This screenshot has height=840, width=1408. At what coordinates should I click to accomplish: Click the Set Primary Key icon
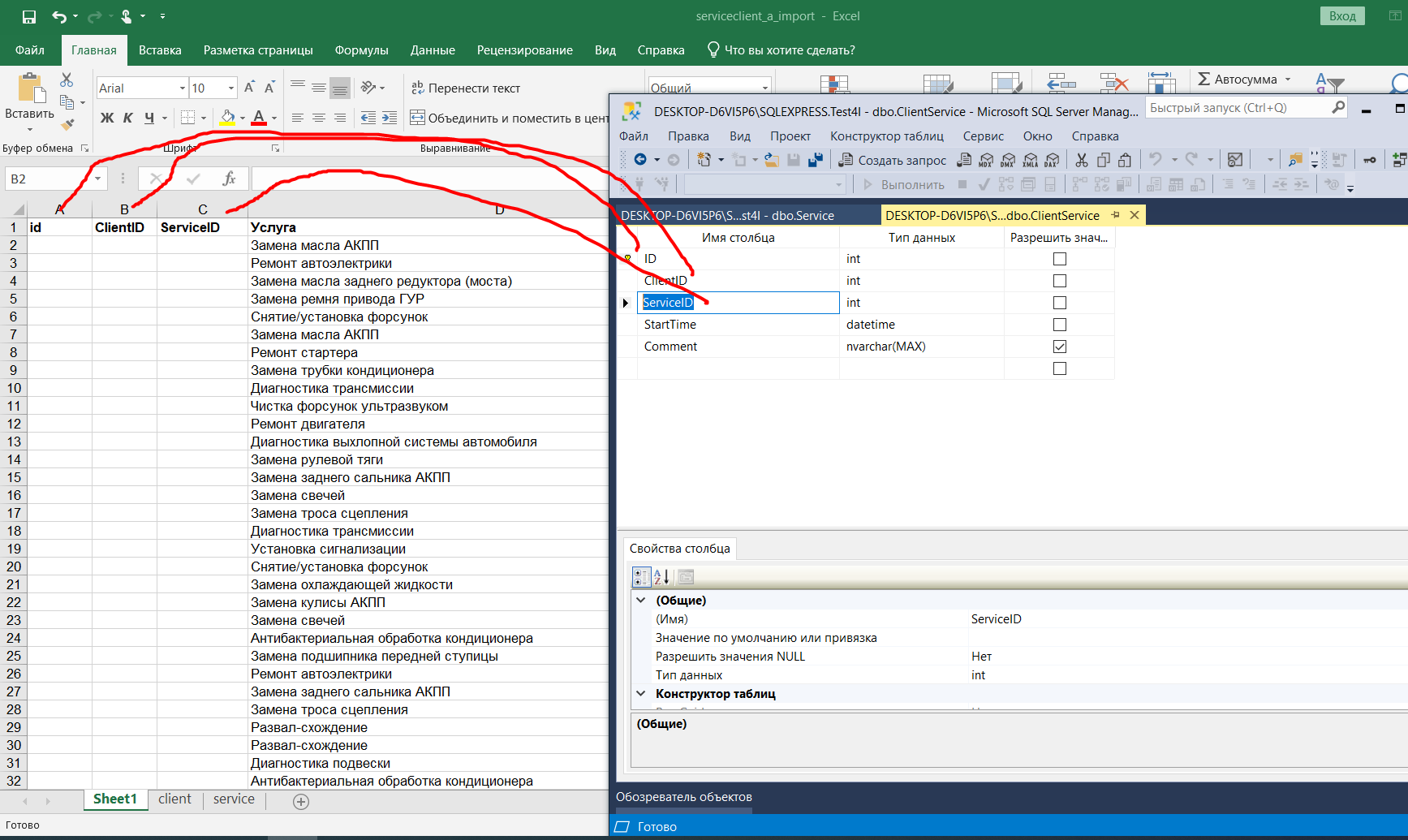click(1369, 160)
